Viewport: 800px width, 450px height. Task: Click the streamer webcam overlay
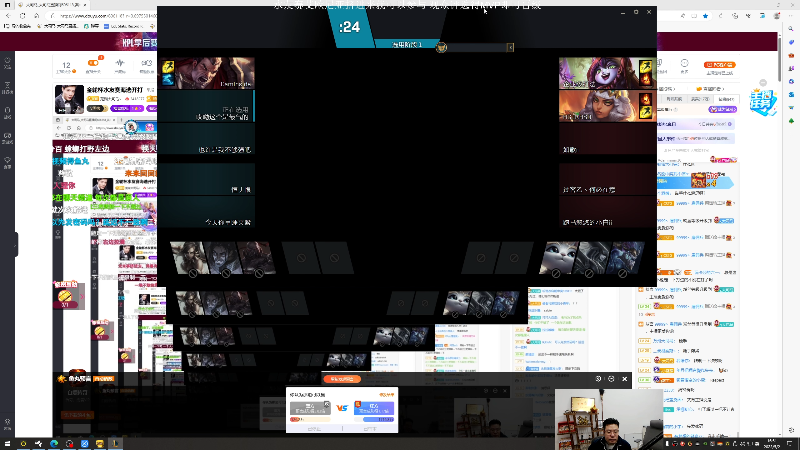pyautogui.click(x=609, y=419)
